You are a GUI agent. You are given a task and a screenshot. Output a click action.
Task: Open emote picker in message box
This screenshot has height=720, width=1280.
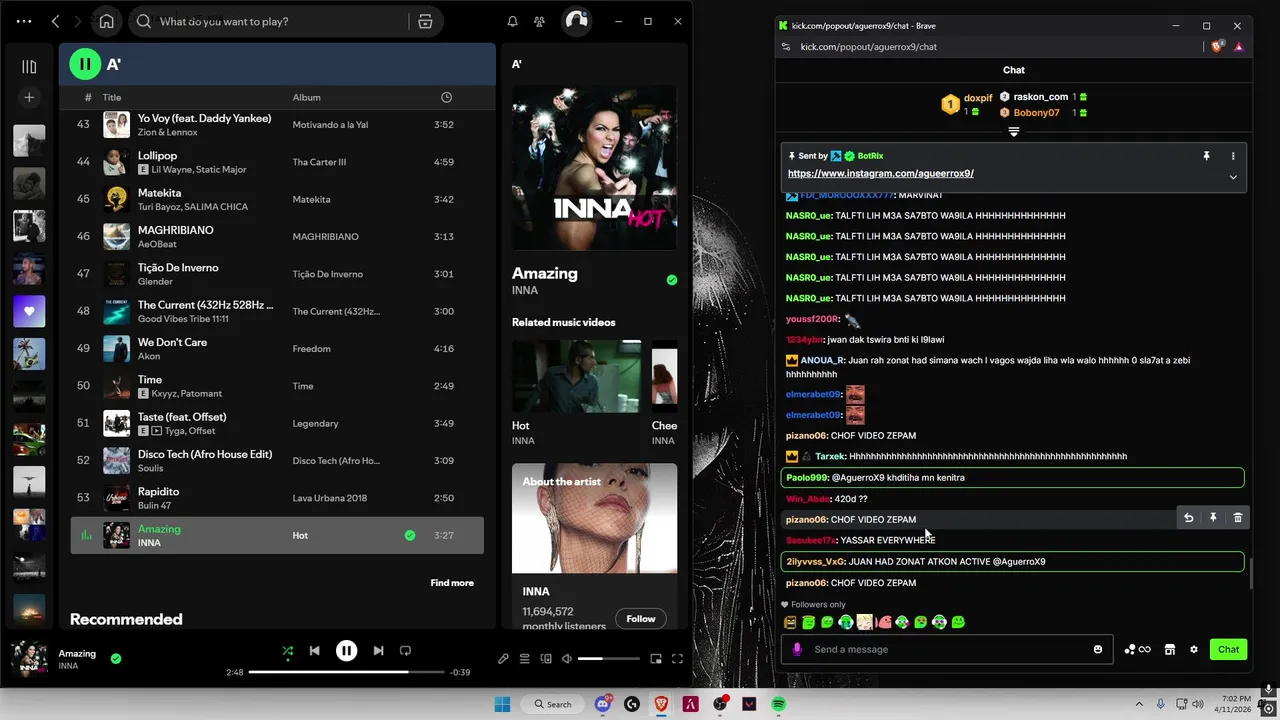[1098, 649]
